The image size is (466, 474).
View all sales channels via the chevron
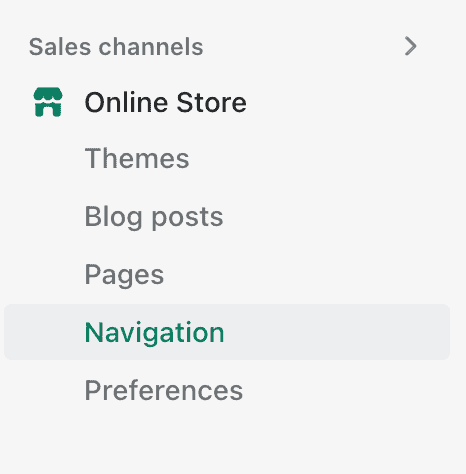(410, 46)
